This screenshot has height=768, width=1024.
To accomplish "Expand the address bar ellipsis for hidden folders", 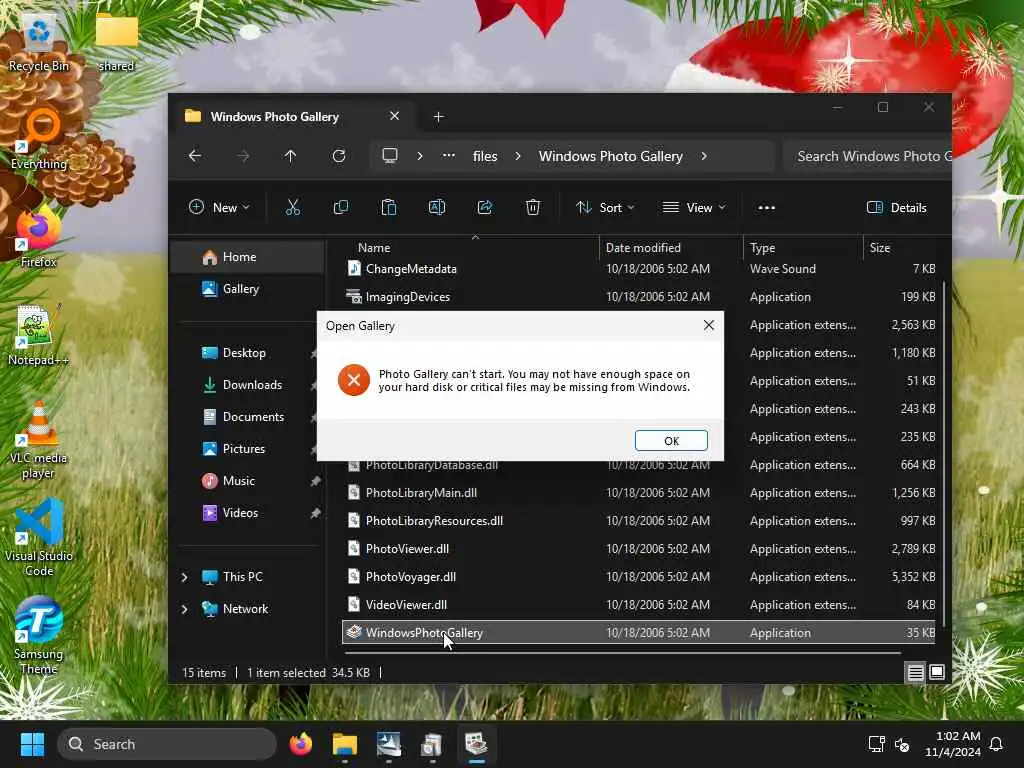I will pyautogui.click(x=449, y=156).
